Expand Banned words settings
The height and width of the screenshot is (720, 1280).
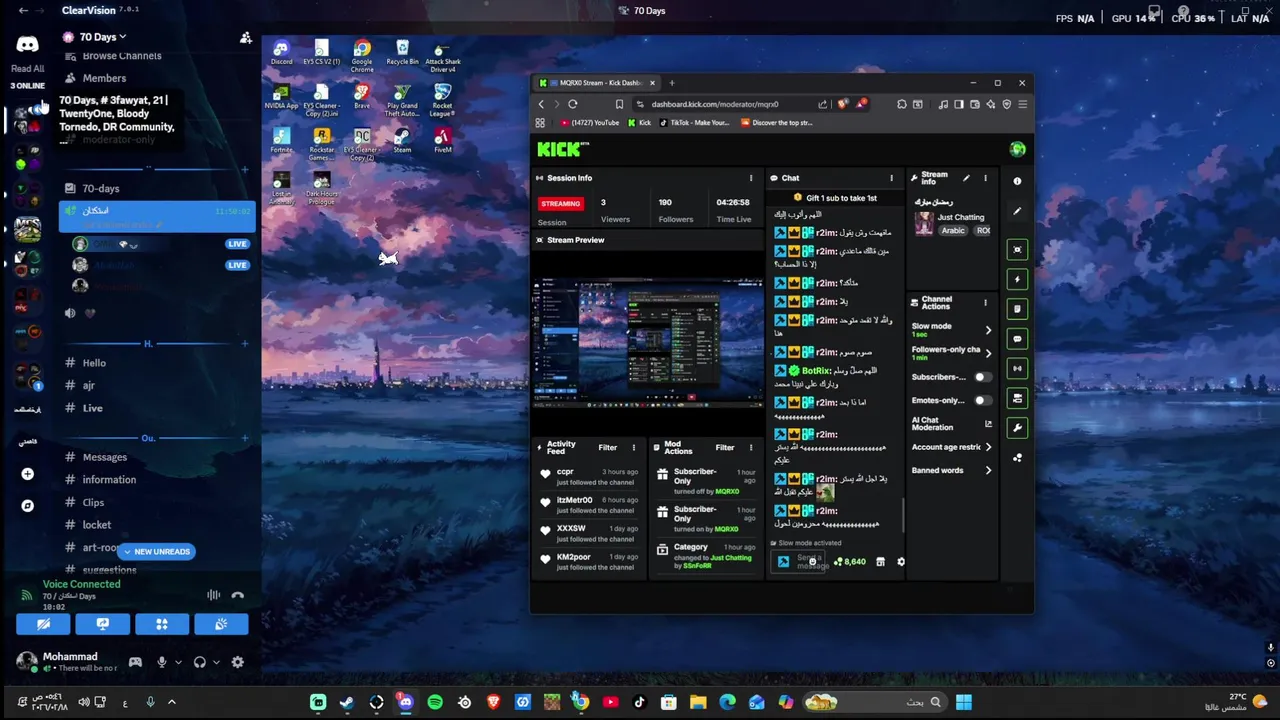coord(988,470)
